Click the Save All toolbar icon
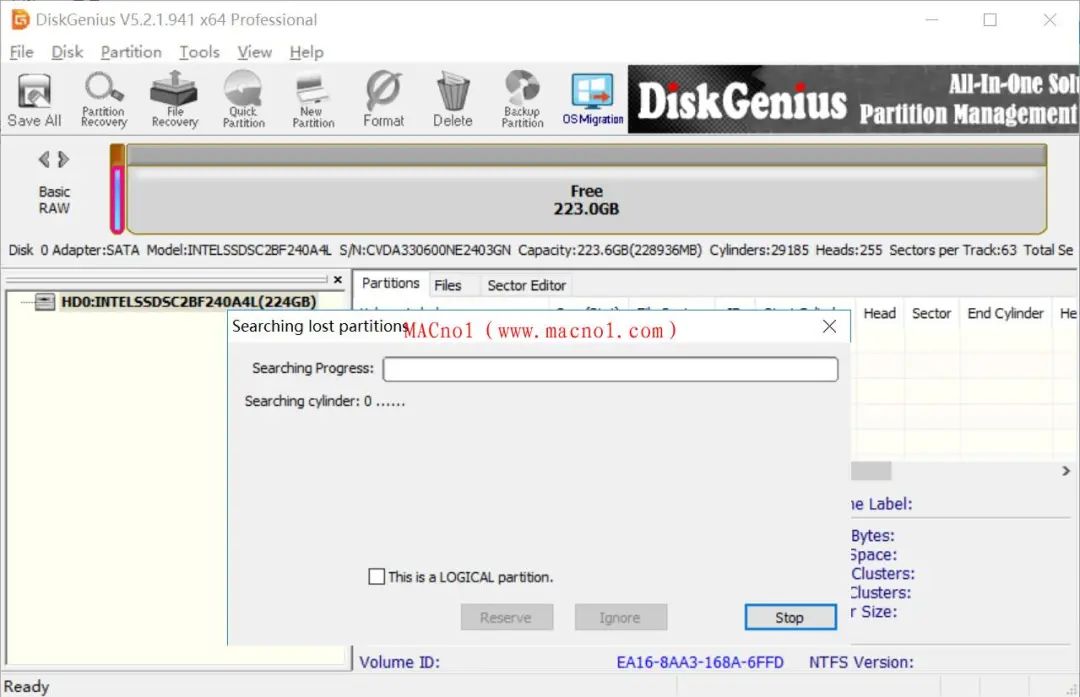 click(x=34, y=100)
